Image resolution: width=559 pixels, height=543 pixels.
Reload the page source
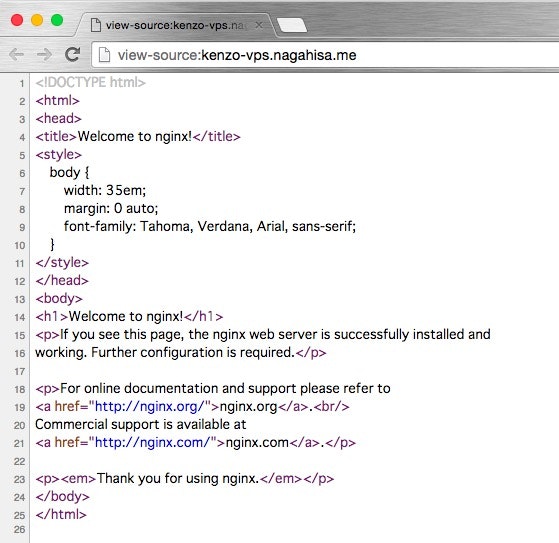point(73,54)
